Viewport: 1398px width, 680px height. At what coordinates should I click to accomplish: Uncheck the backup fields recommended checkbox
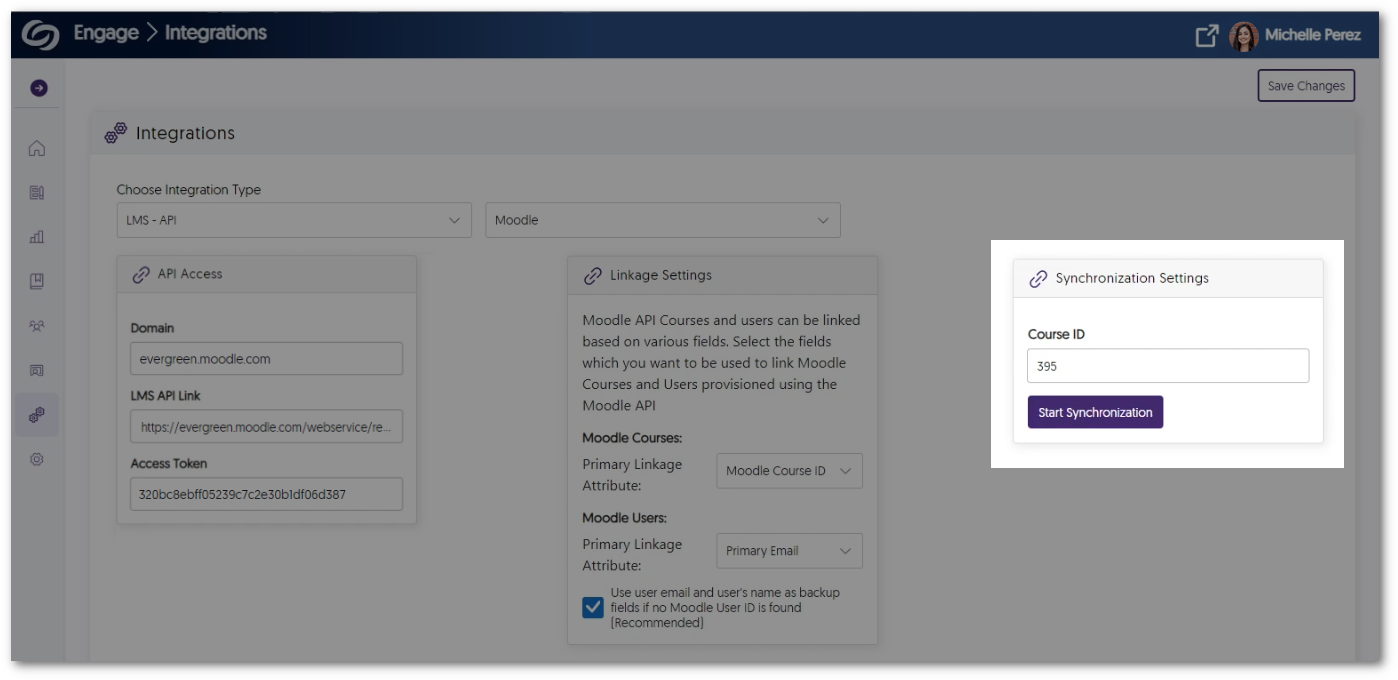[x=592, y=607]
